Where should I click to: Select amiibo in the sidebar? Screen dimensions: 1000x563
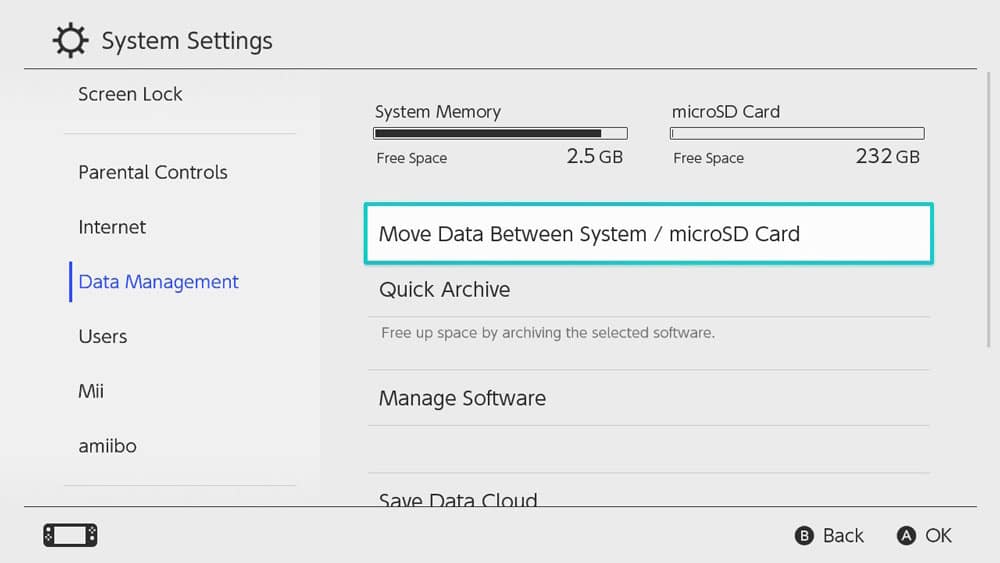click(x=107, y=446)
